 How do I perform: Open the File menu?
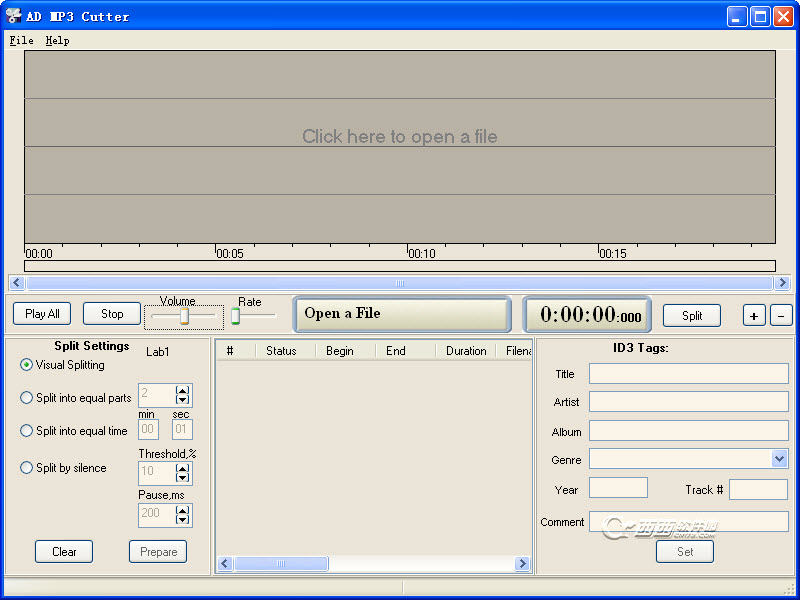coord(21,41)
